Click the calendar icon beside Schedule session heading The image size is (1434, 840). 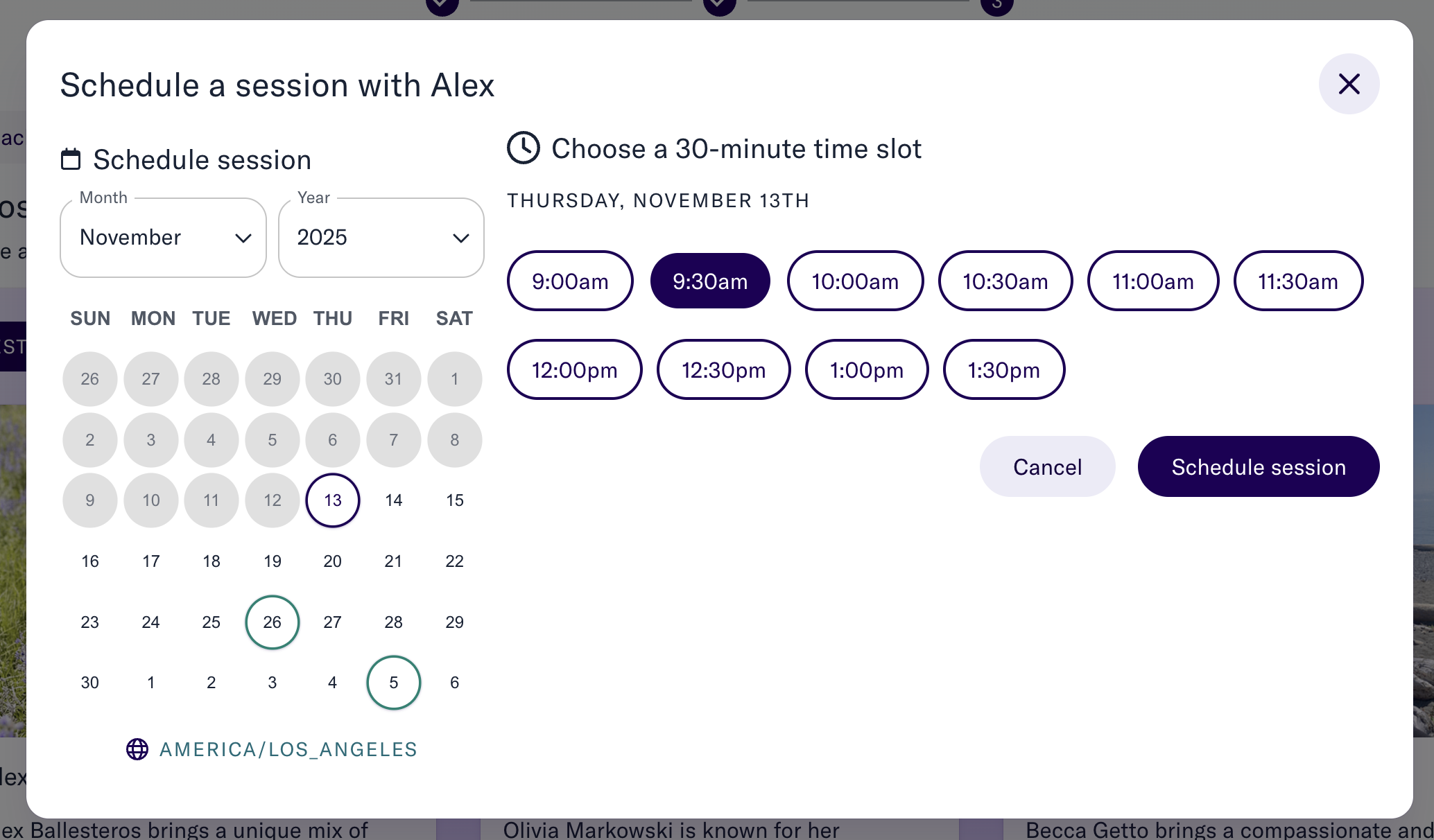pyautogui.click(x=71, y=159)
